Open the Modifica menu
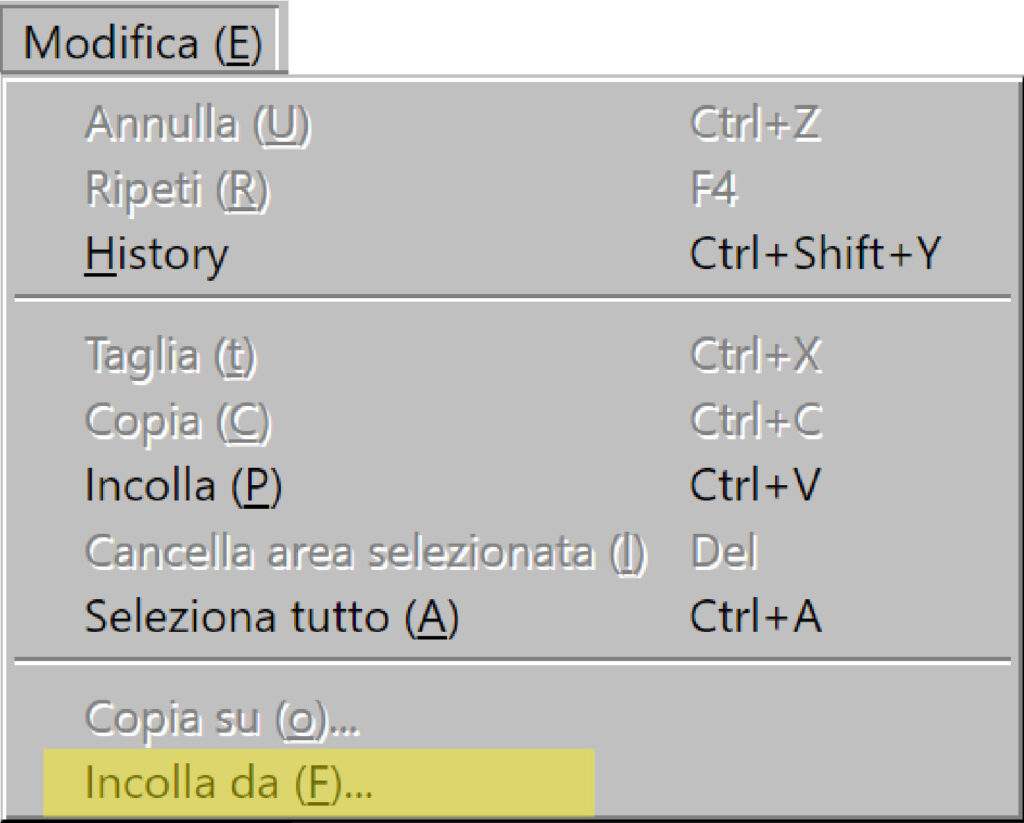The width and height of the screenshot is (1024, 823). [x=140, y=40]
